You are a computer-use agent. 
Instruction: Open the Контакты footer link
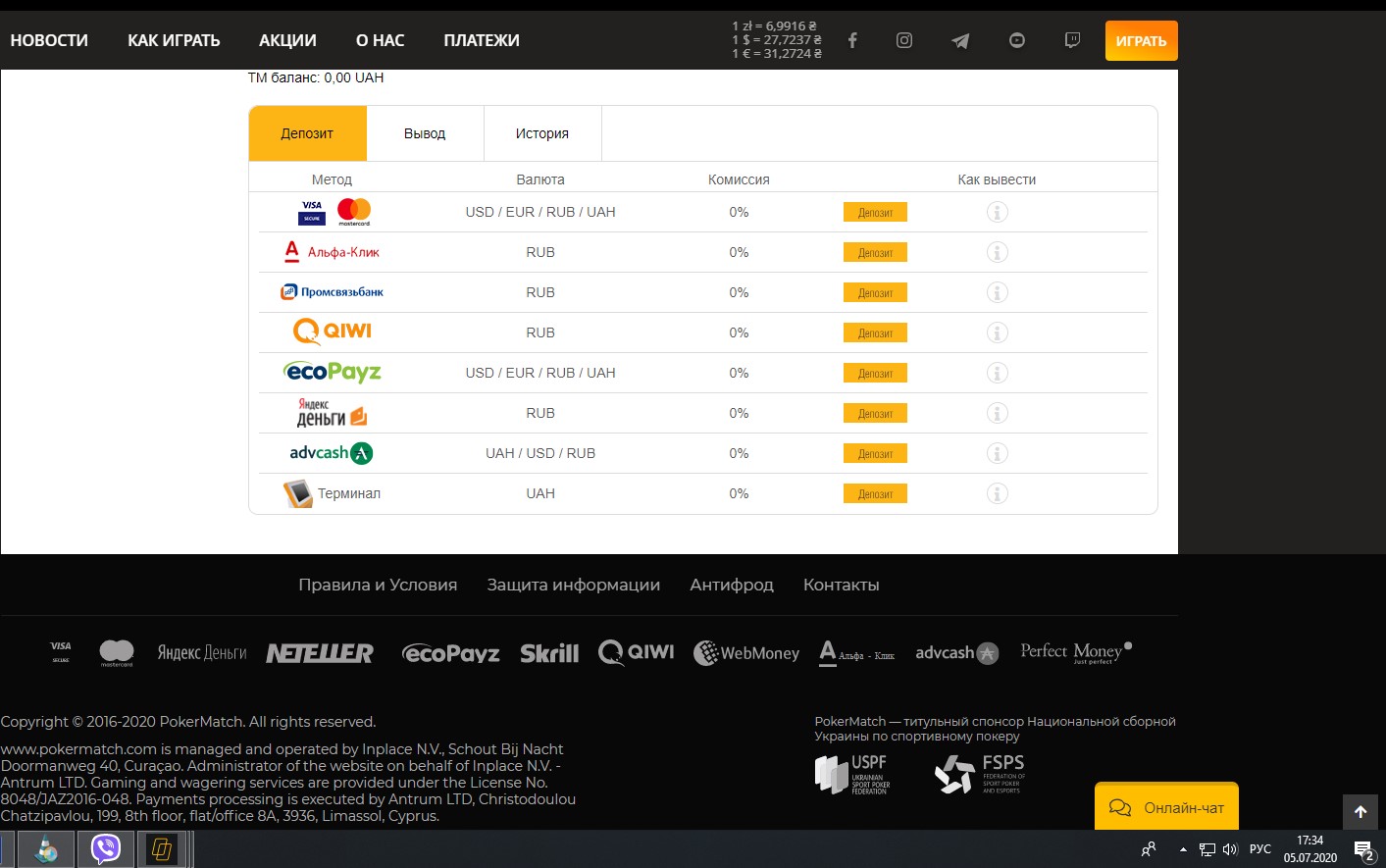pos(842,585)
